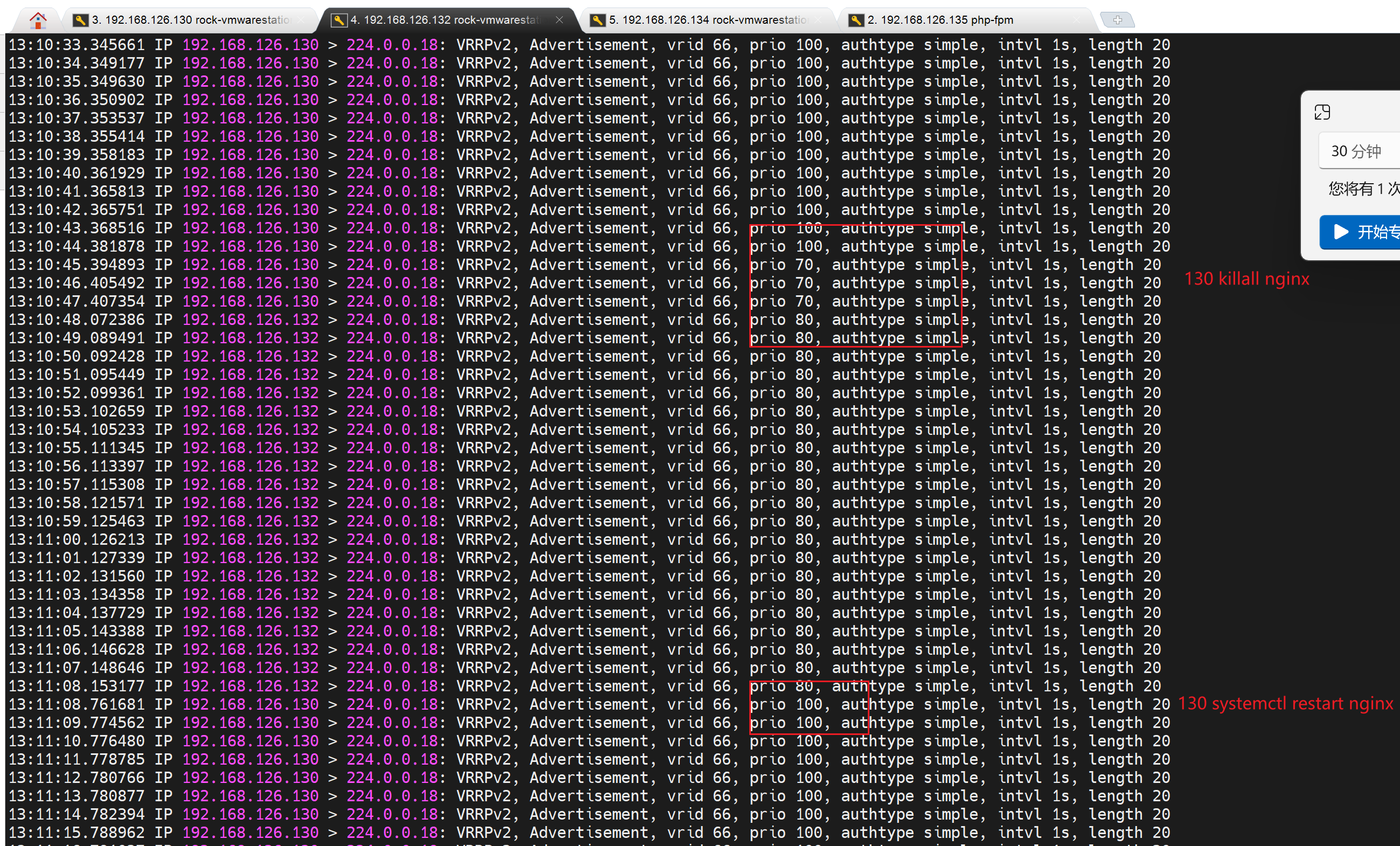Click the '130 systemctl restart nginx' annotation

[1285, 703]
